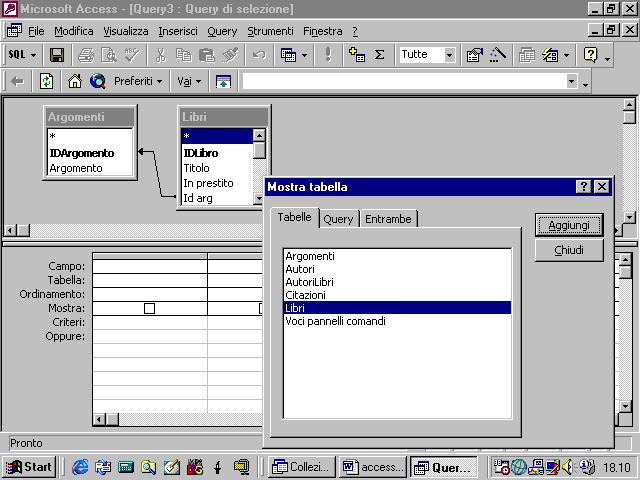The width and height of the screenshot is (640, 480).
Task: Click the Format Painter brush icon
Action: pos(230,55)
